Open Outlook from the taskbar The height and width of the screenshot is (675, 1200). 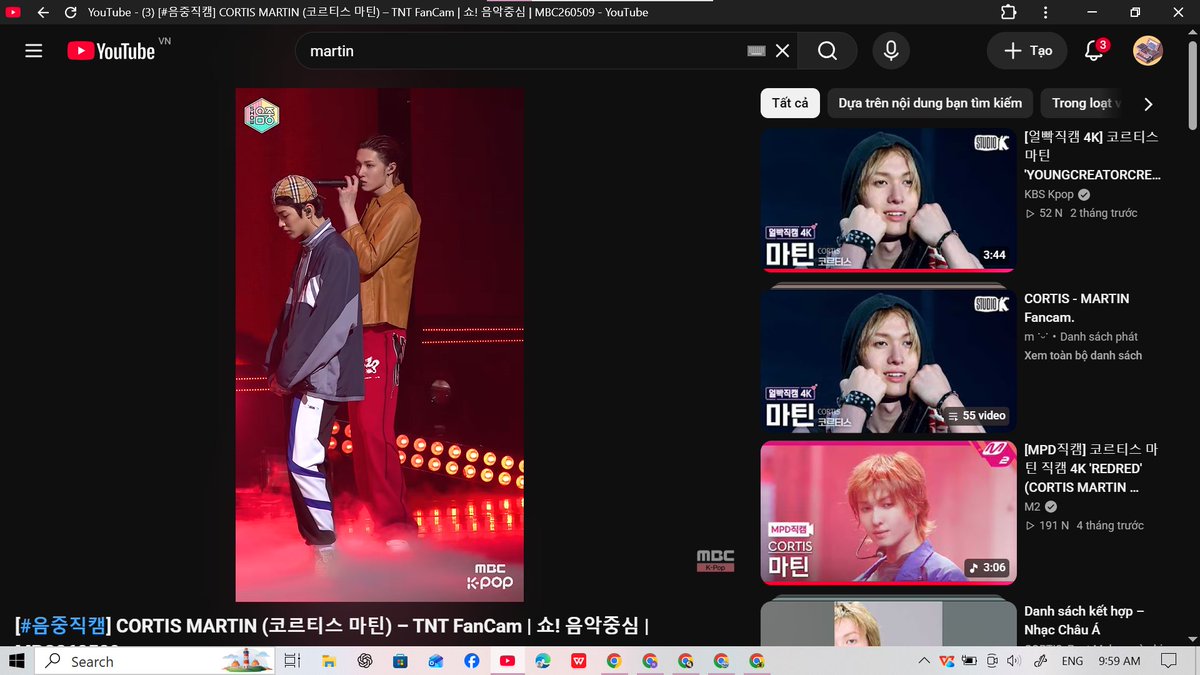436,661
